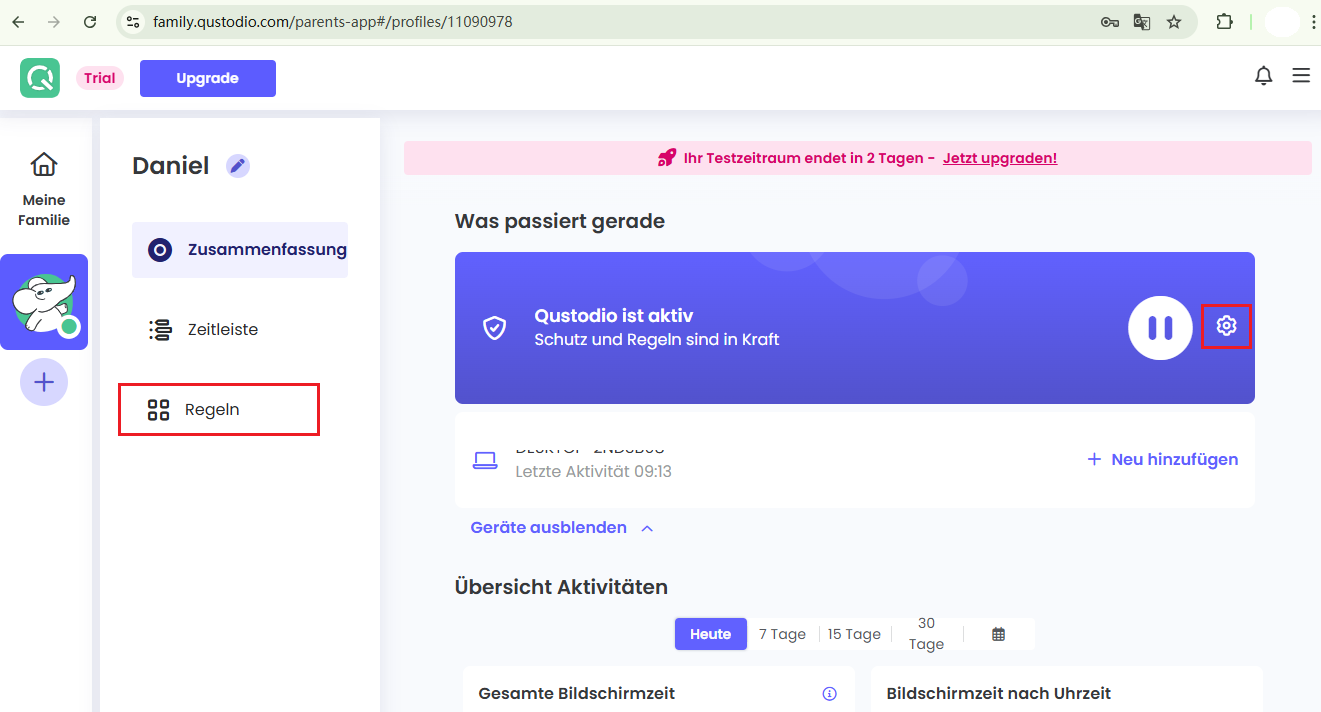Image resolution: width=1321 pixels, height=712 pixels.
Task: Go to Meine Familie home
Action: [x=44, y=189]
